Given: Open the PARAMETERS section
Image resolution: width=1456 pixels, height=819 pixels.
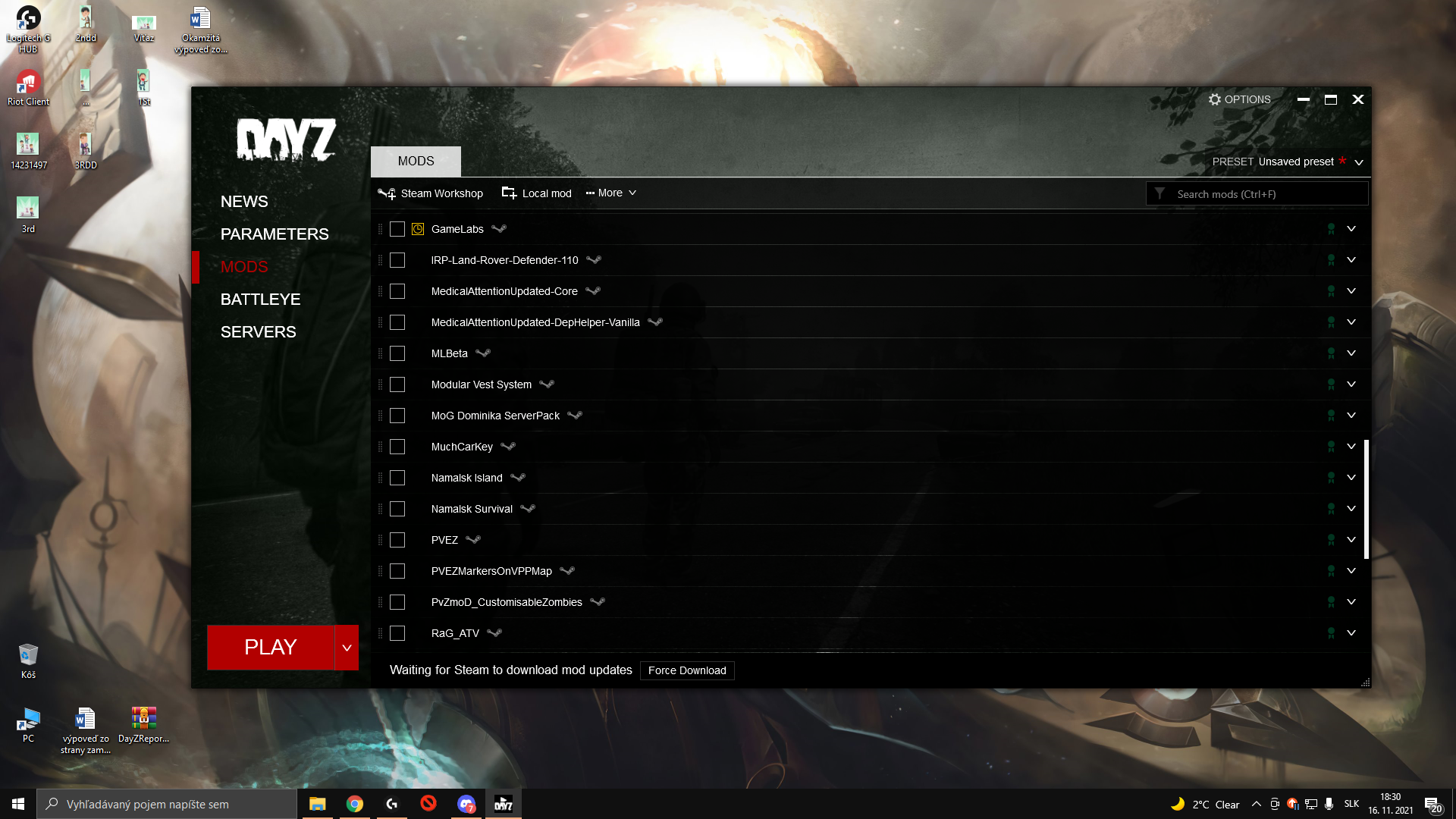Looking at the screenshot, I should click(275, 234).
